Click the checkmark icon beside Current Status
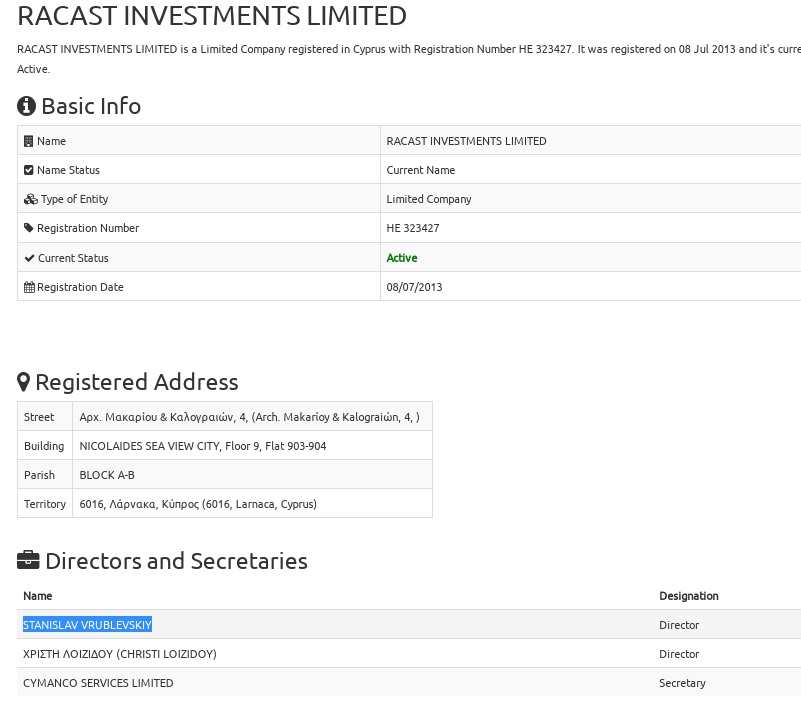Screen dimensions: 801x706 click(29, 258)
